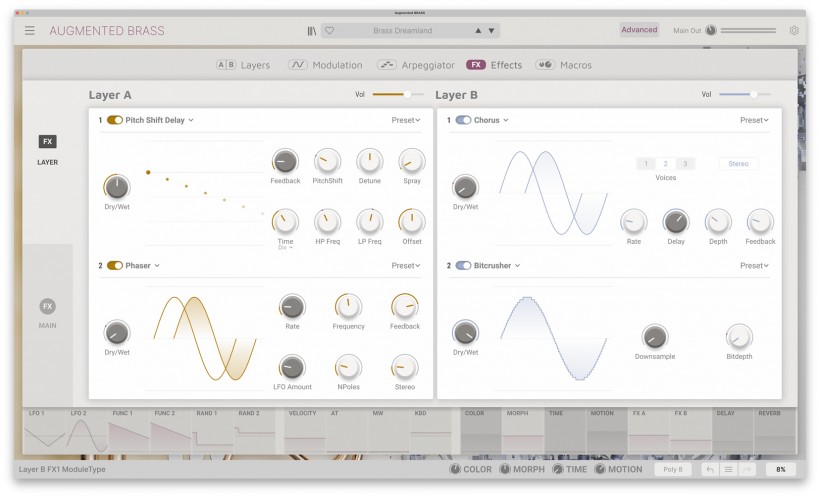Adjust the Layer A Vol slider
The width and height of the screenshot is (820, 497).
pyautogui.click(x=398, y=95)
